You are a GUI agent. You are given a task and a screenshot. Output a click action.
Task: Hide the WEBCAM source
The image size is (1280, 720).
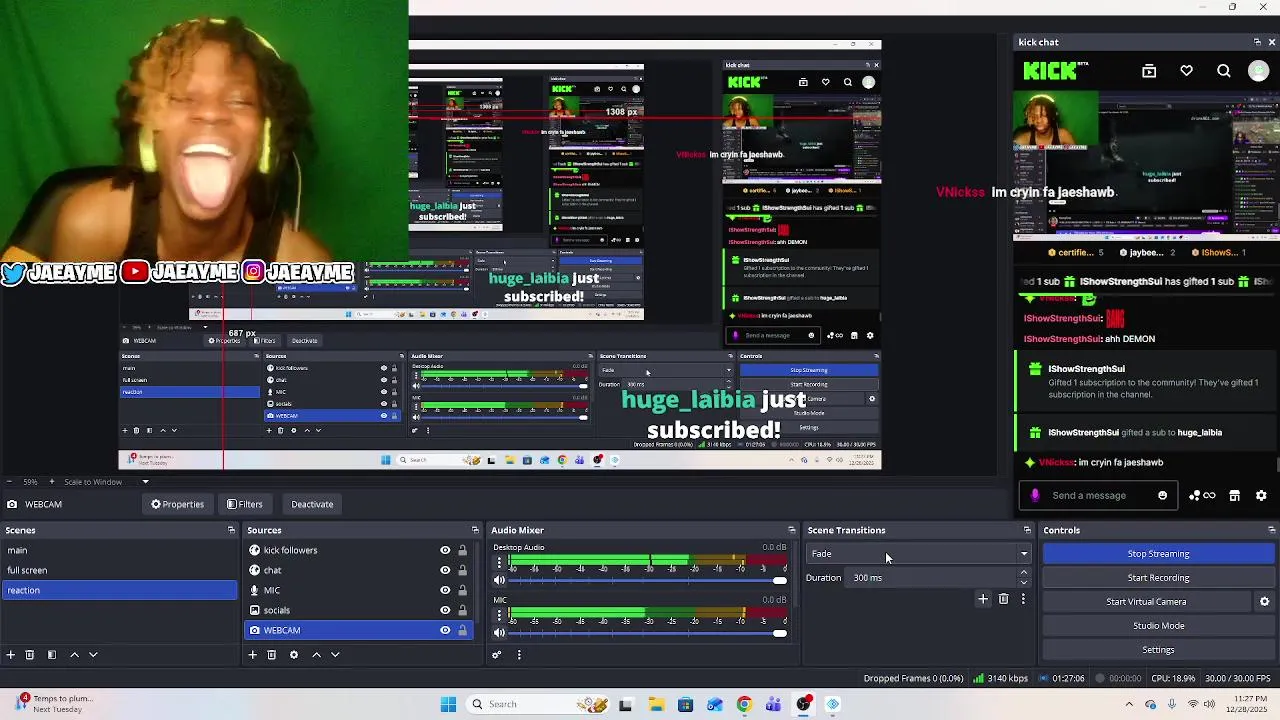(445, 631)
